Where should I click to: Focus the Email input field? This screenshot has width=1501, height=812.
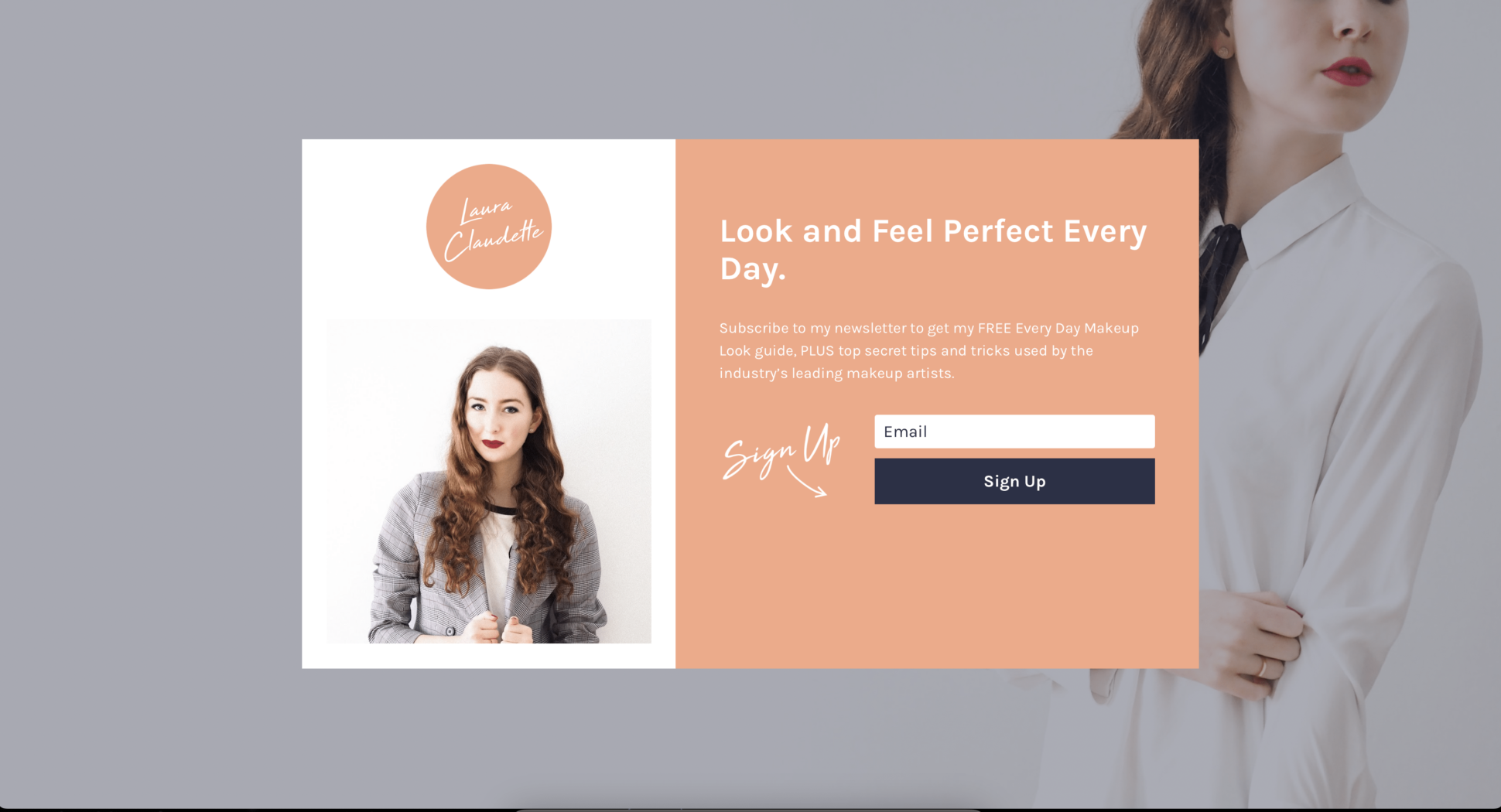pyautogui.click(x=1014, y=432)
